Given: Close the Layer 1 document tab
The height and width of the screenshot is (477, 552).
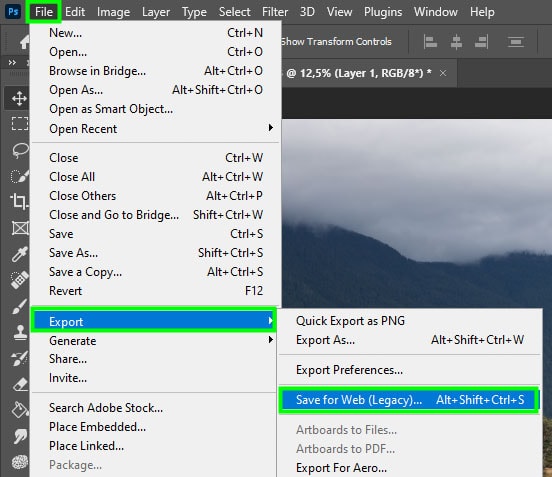Looking at the screenshot, I should (x=443, y=73).
